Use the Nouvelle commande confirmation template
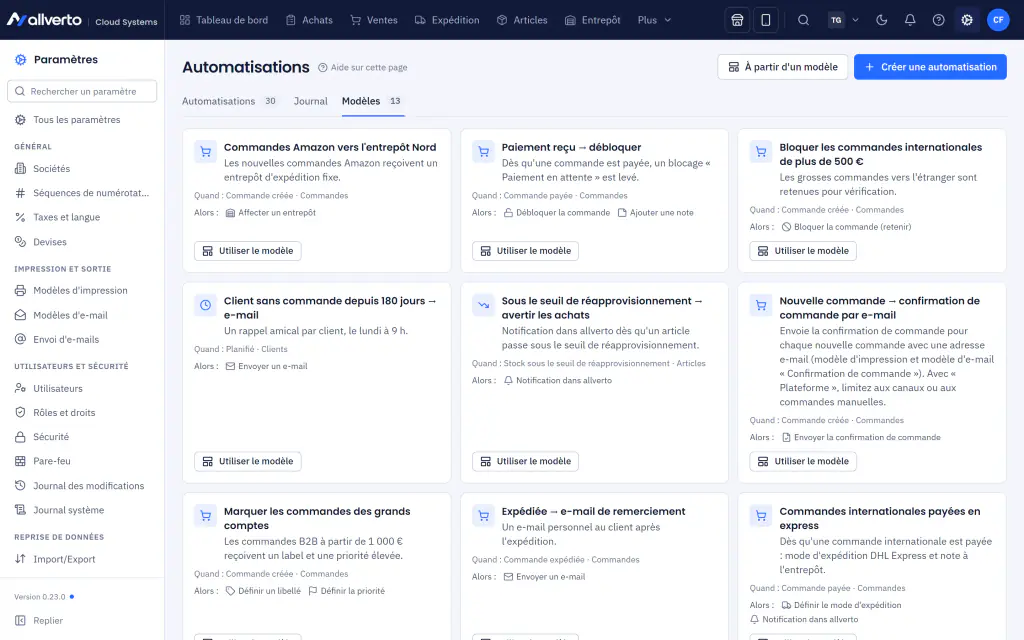The height and width of the screenshot is (640, 1024). point(803,461)
